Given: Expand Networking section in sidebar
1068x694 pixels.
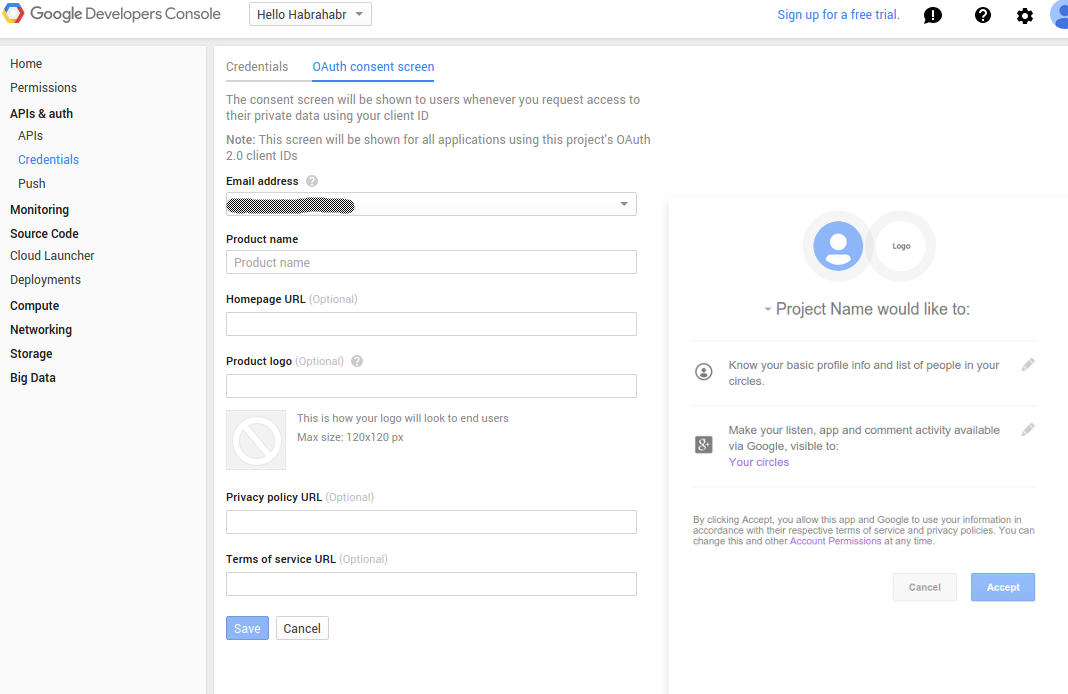Looking at the screenshot, I should click(41, 330).
